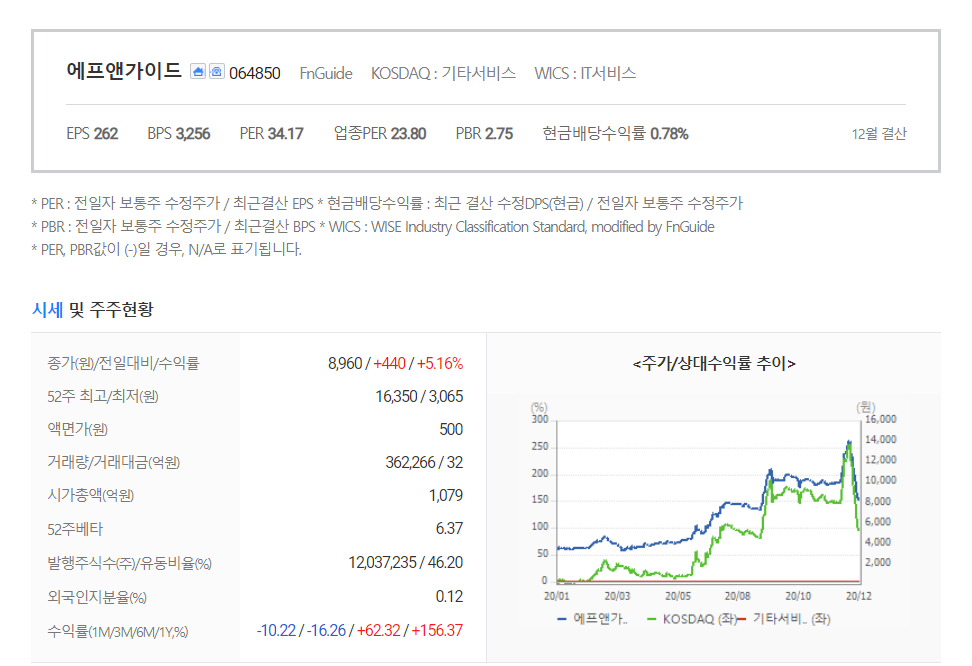This screenshot has height=666, width=972.
Task: Select the closing price 8,960 value
Action: click(x=345, y=363)
